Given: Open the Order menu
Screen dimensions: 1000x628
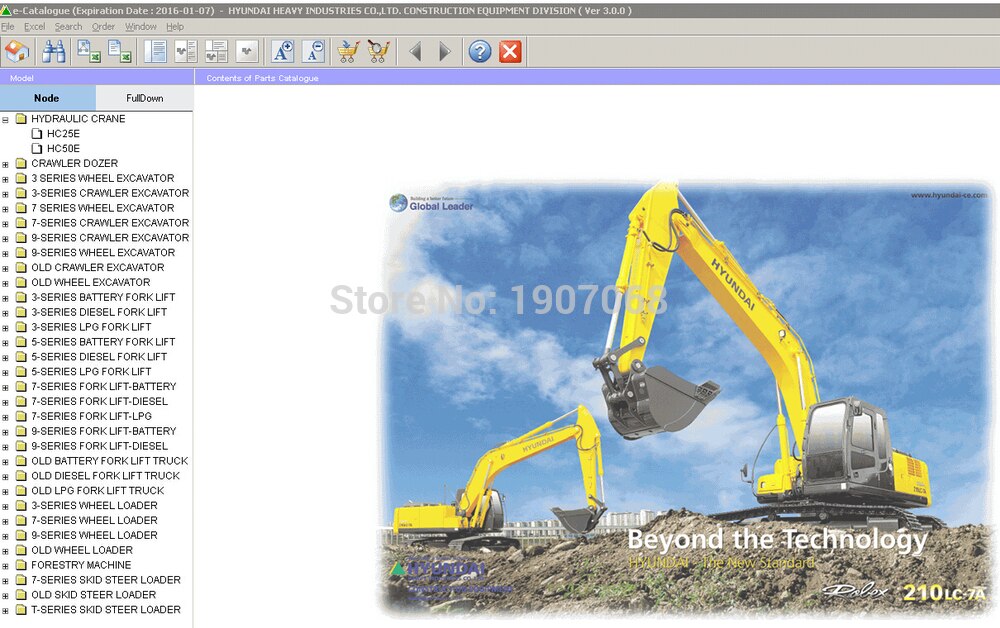Looking at the screenshot, I should coord(103,27).
